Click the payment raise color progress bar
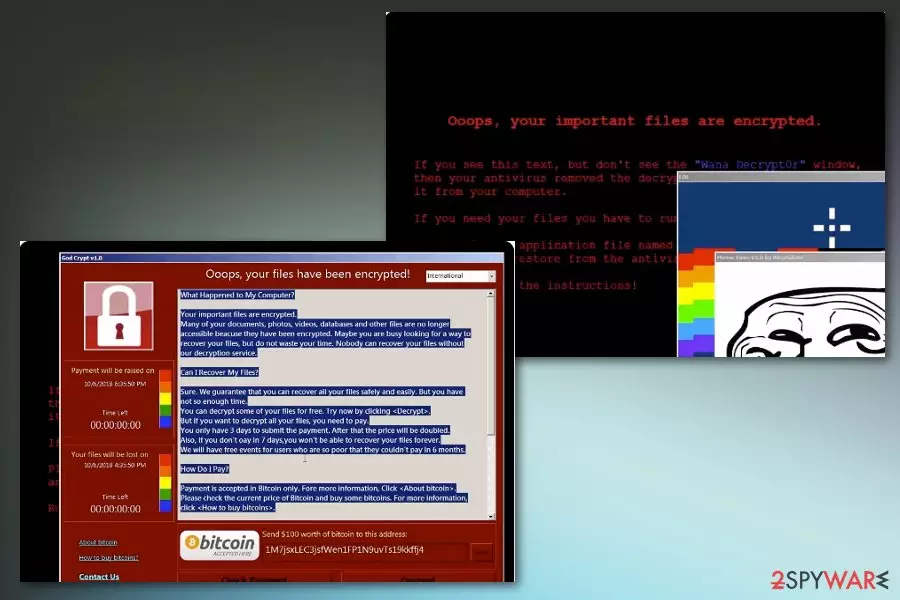Viewport: 900px width, 600px height. 165,398
